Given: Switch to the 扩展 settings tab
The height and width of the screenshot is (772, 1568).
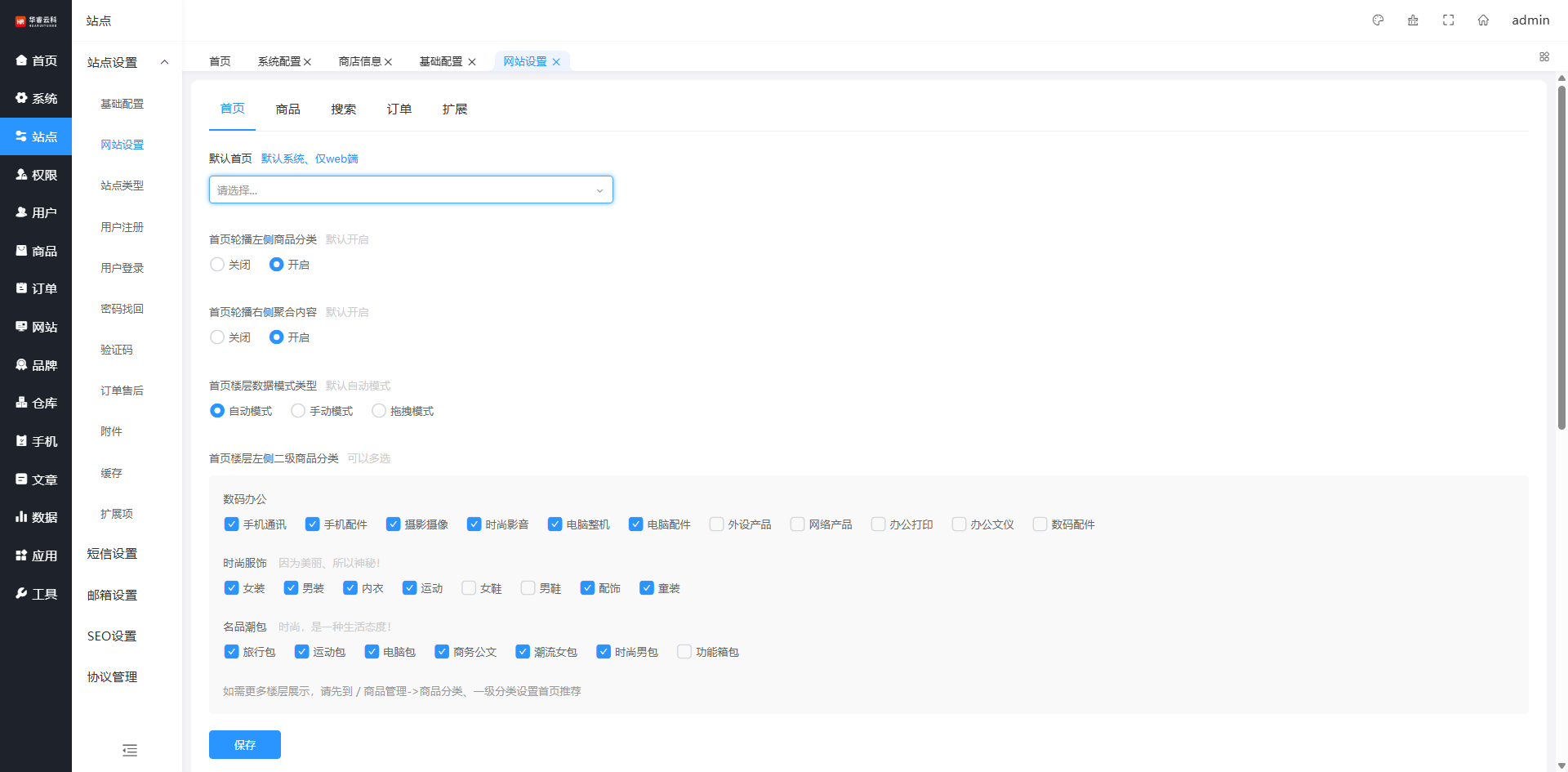Looking at the screenshot, I should pos(454,109).
